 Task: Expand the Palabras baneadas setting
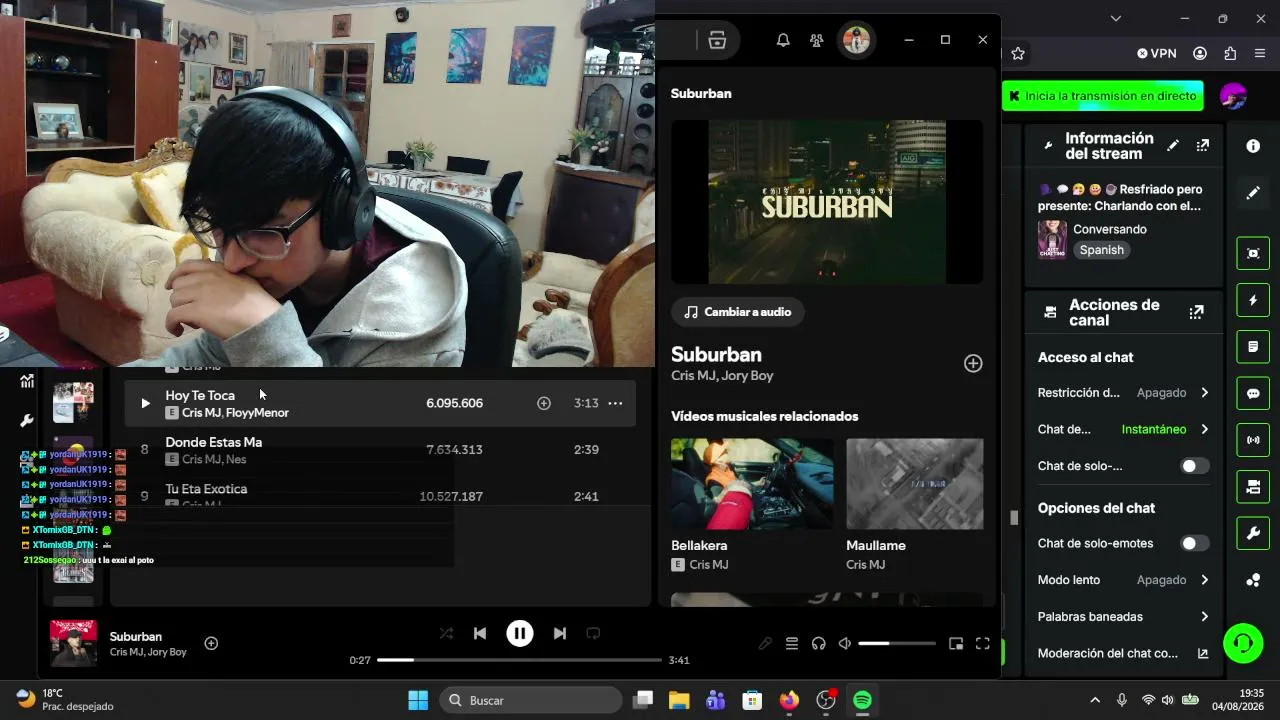[1123, 617]
